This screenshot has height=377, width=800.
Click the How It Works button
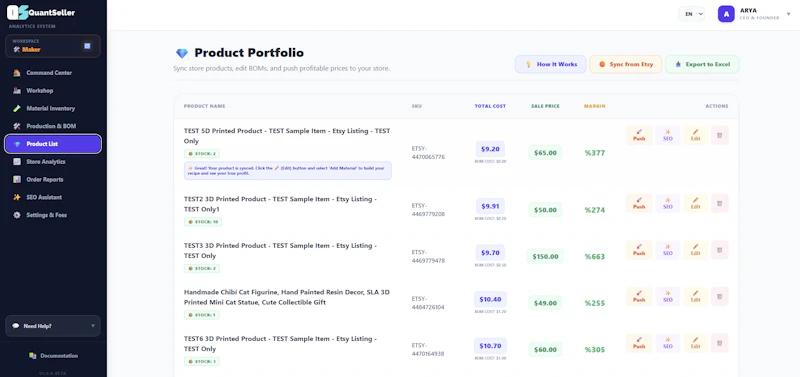point(551,64)
